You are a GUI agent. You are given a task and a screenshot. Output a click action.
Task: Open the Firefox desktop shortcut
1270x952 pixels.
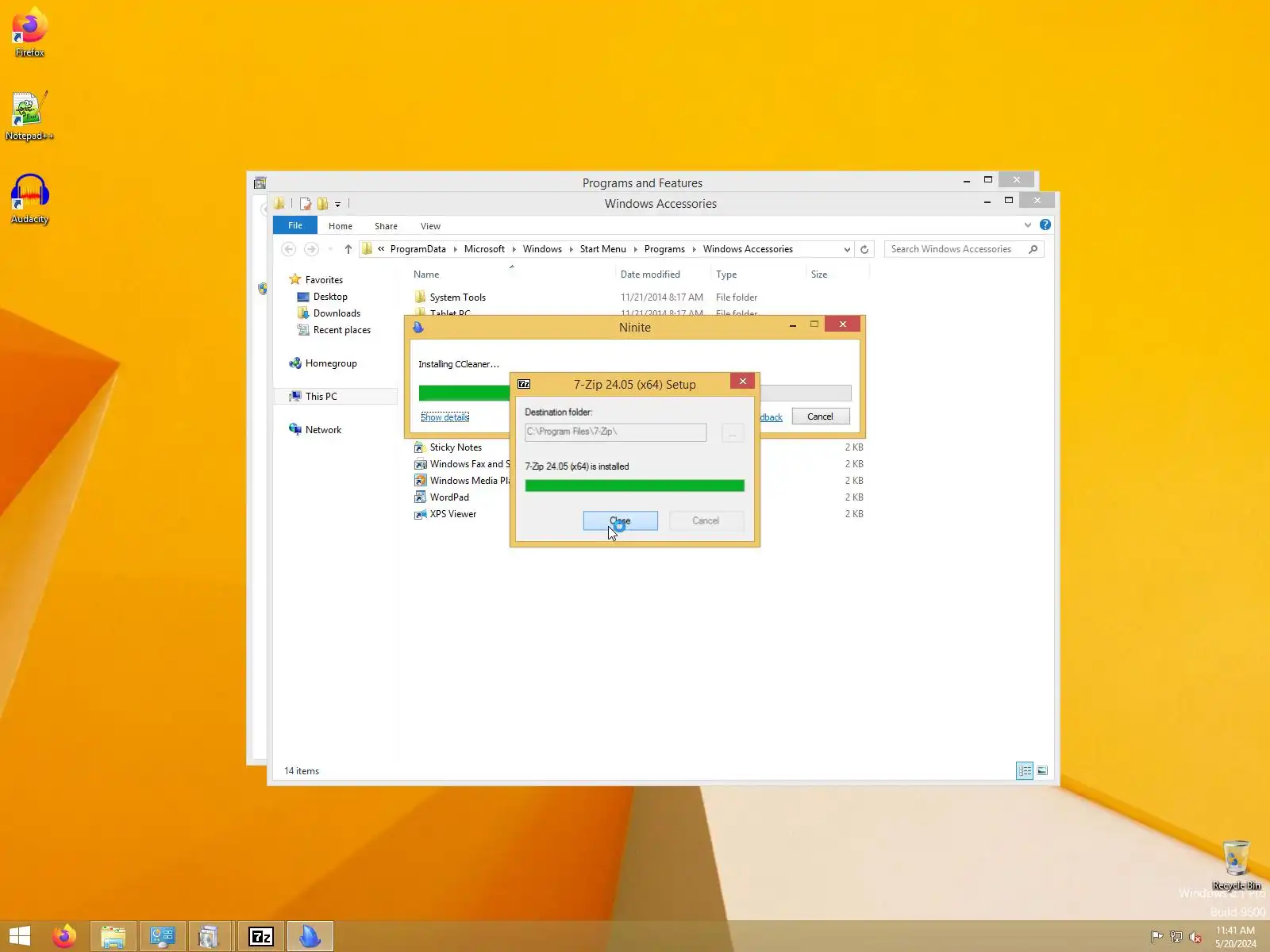[29, 32]
